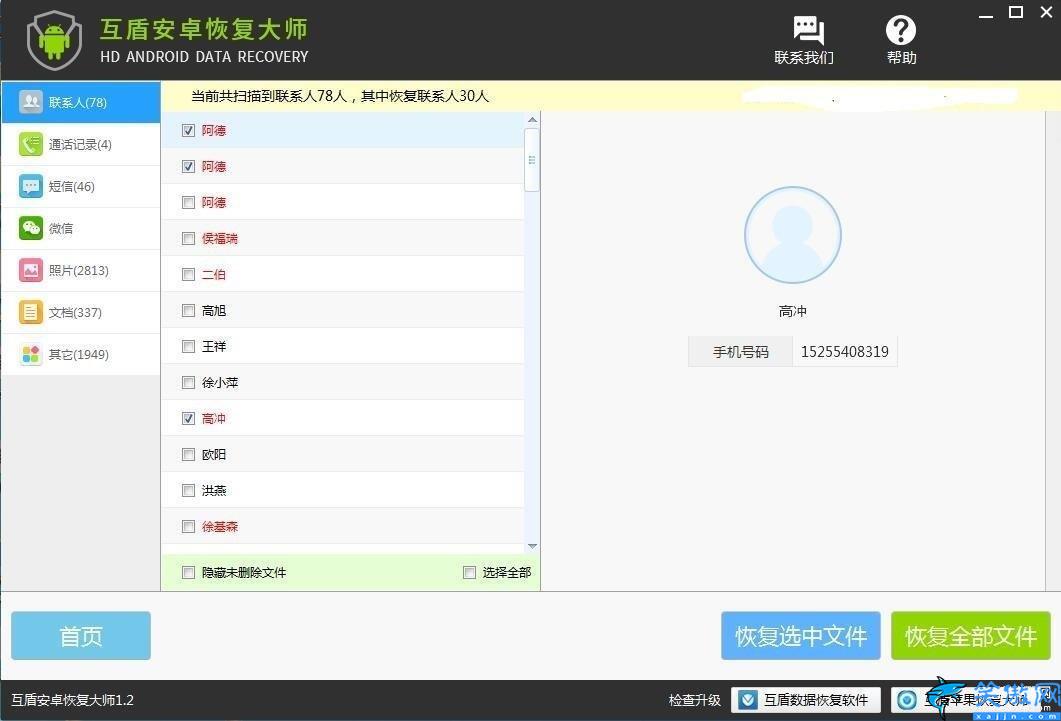Click the Android shield logo
This screenshot has width=1061, height=721.
(54, 39)
